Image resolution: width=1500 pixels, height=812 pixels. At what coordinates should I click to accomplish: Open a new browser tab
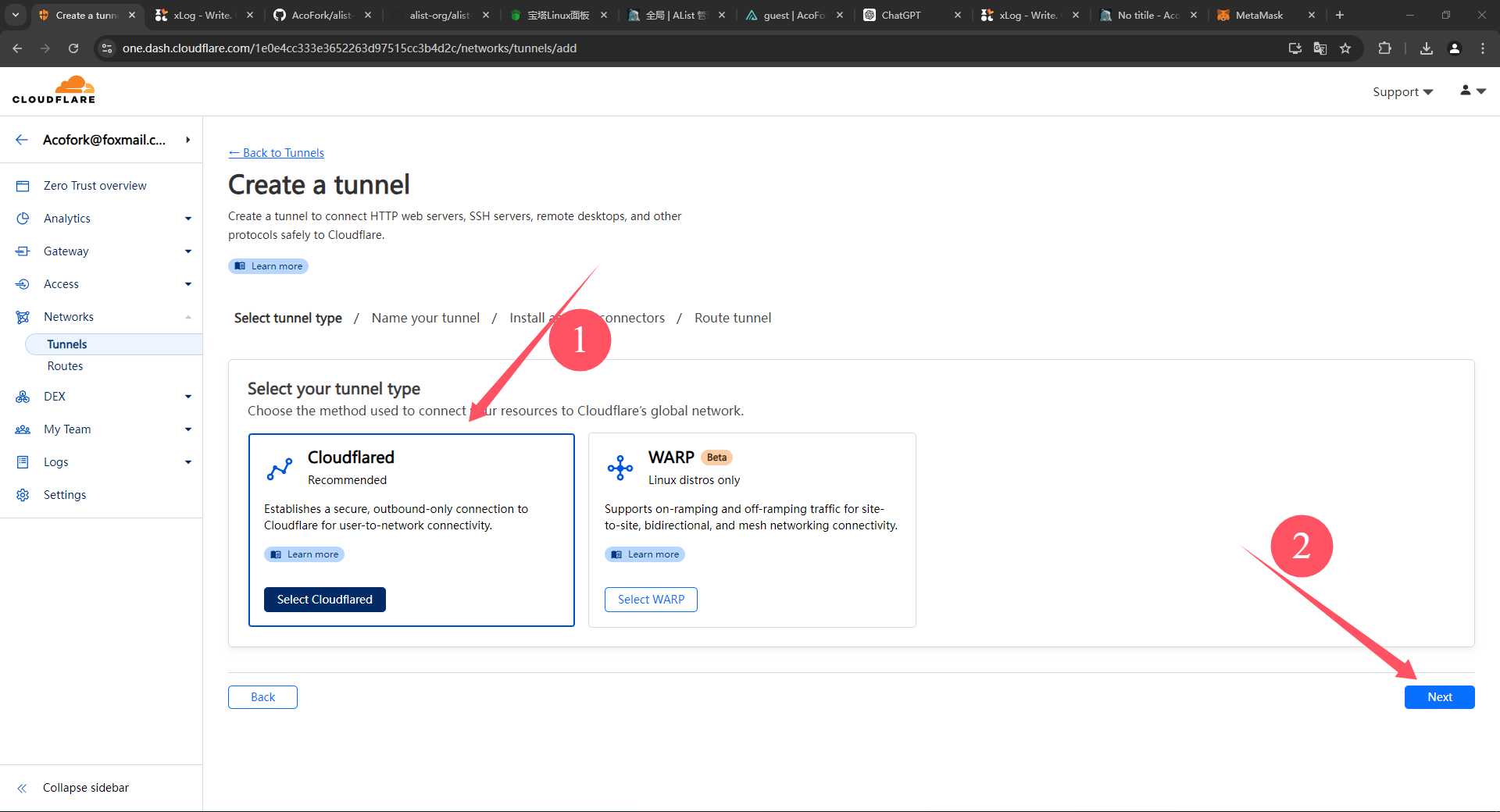1340,15
